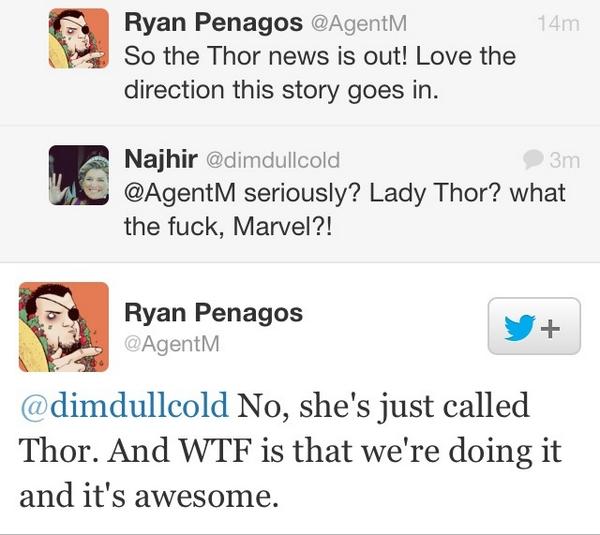This screenshot has width=600, height=535.
Task: Open the large Ryan Penagos avatar in main tweet
Action: click(63, 327)
